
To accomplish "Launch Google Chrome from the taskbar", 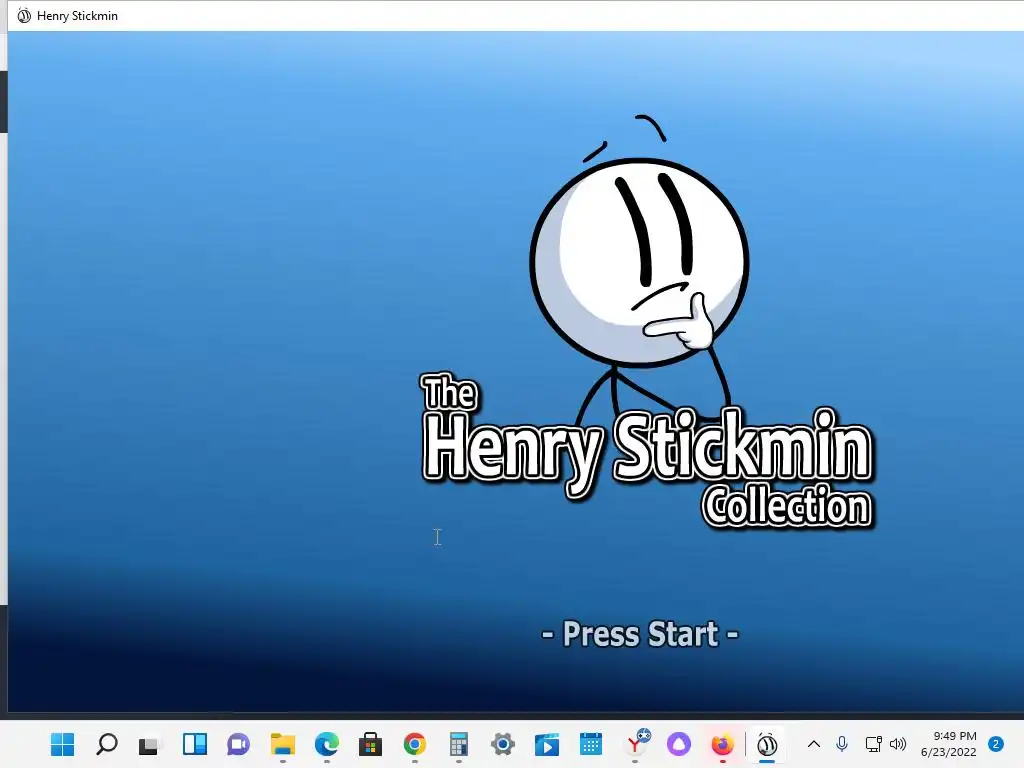I will pos(415,744).
